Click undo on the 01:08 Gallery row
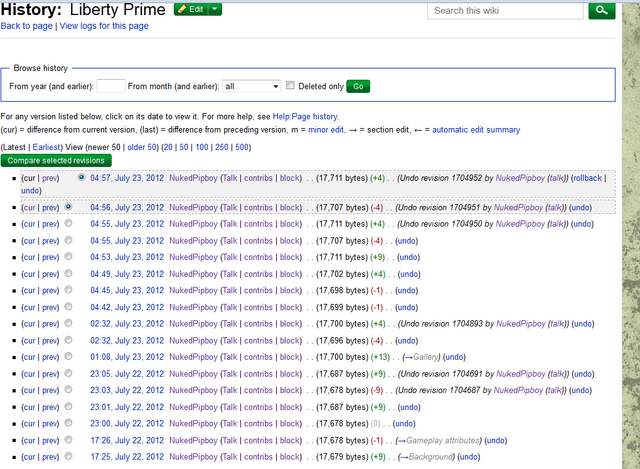The height and width of the screenshot is (469, 640). point(454,357)
